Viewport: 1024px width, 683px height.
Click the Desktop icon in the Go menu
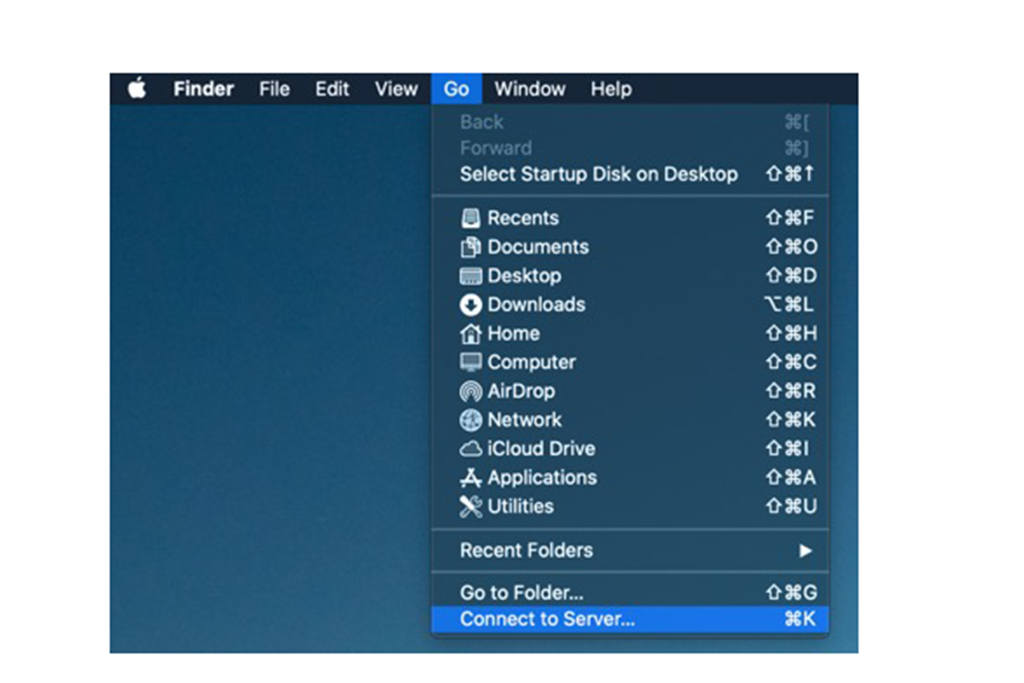[470, 276]
